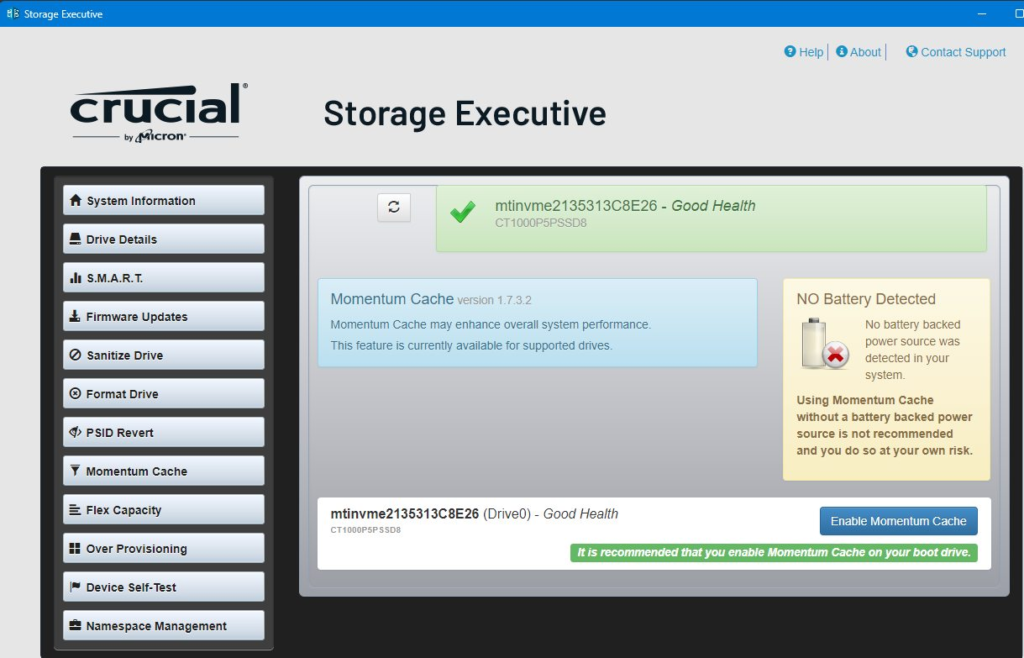
Task: Click the funnel icon beside Momentum Cache
Action: (75, 470)
